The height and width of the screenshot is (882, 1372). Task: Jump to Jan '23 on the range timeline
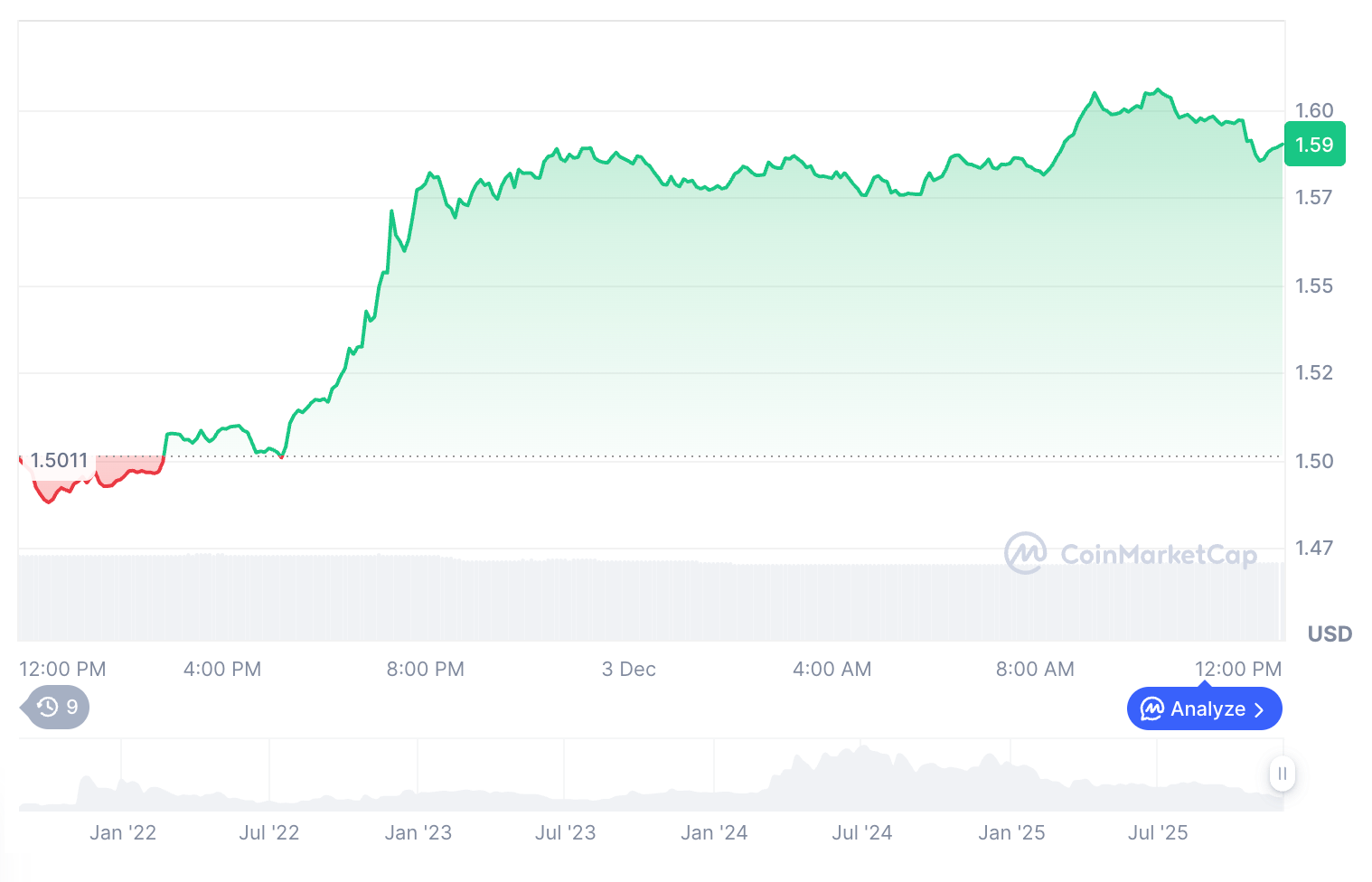418,833
